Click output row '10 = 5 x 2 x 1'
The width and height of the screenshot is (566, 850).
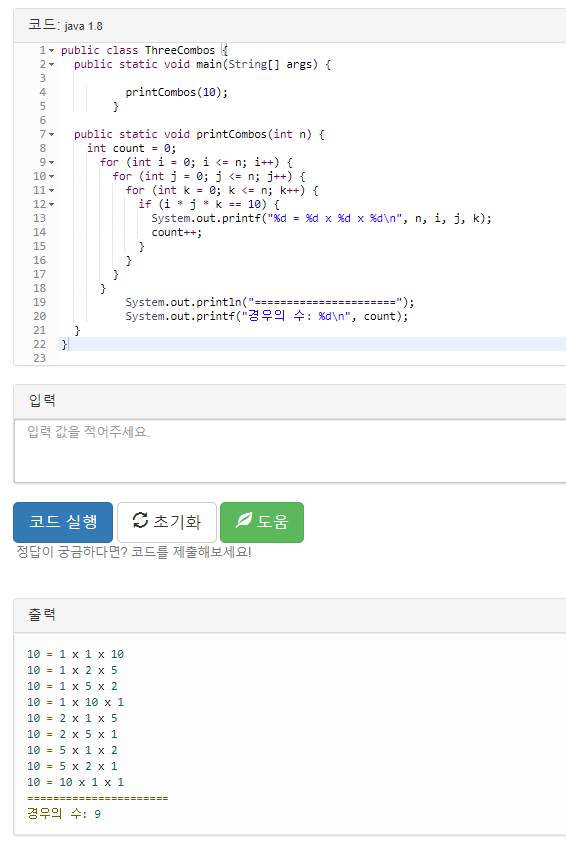pos(72,767)
